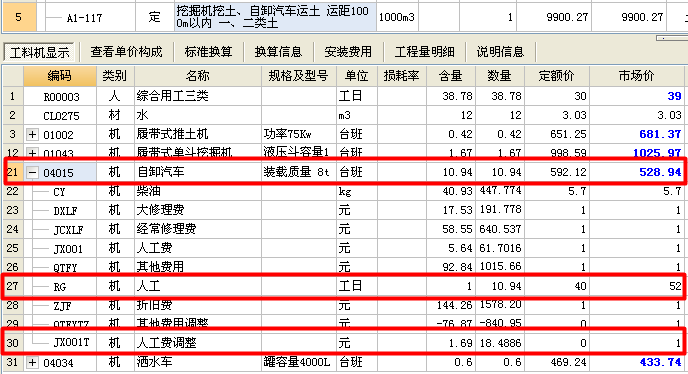Open the 标准换算 tab
The image size is (688, 374).
pos(208,52)
